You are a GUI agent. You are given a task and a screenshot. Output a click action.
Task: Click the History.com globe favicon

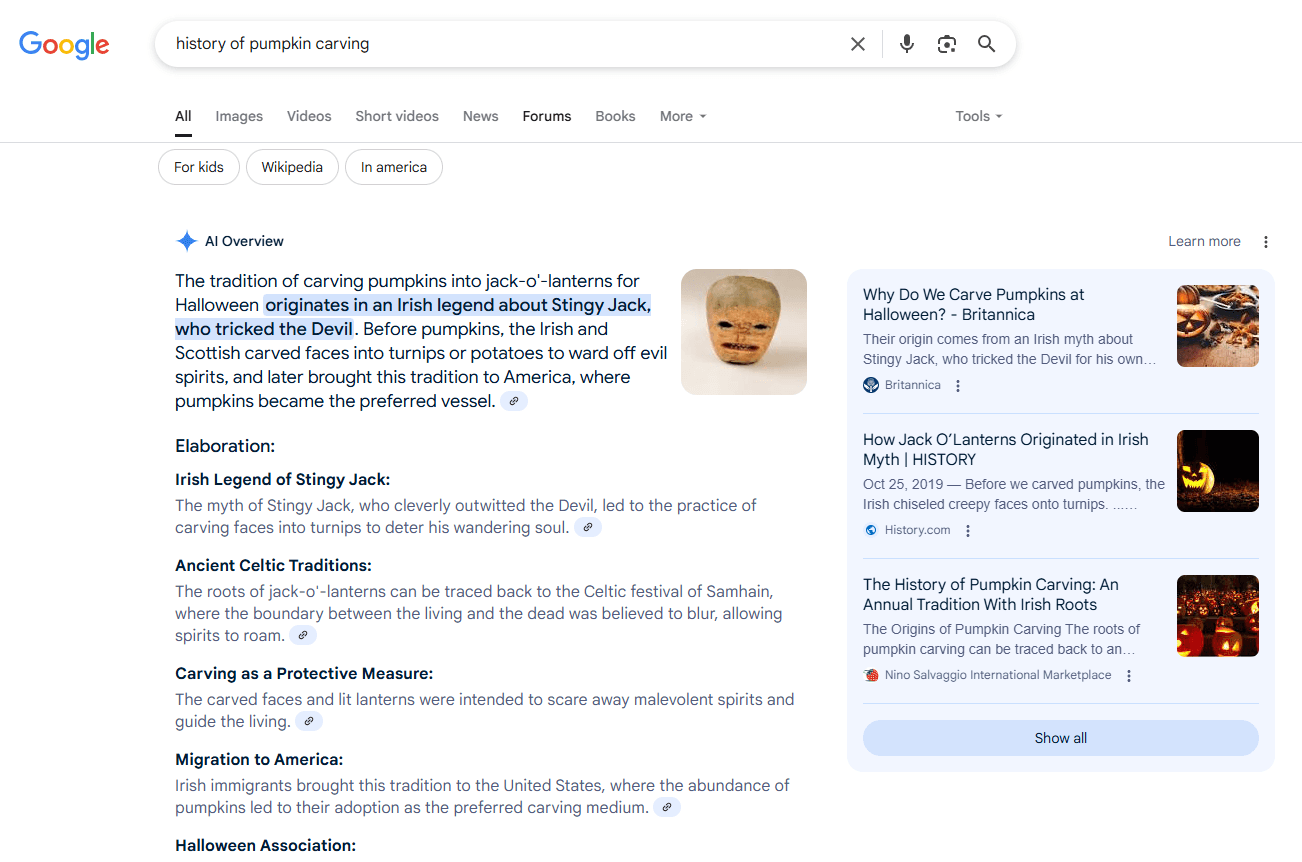(x=871, y=530)
